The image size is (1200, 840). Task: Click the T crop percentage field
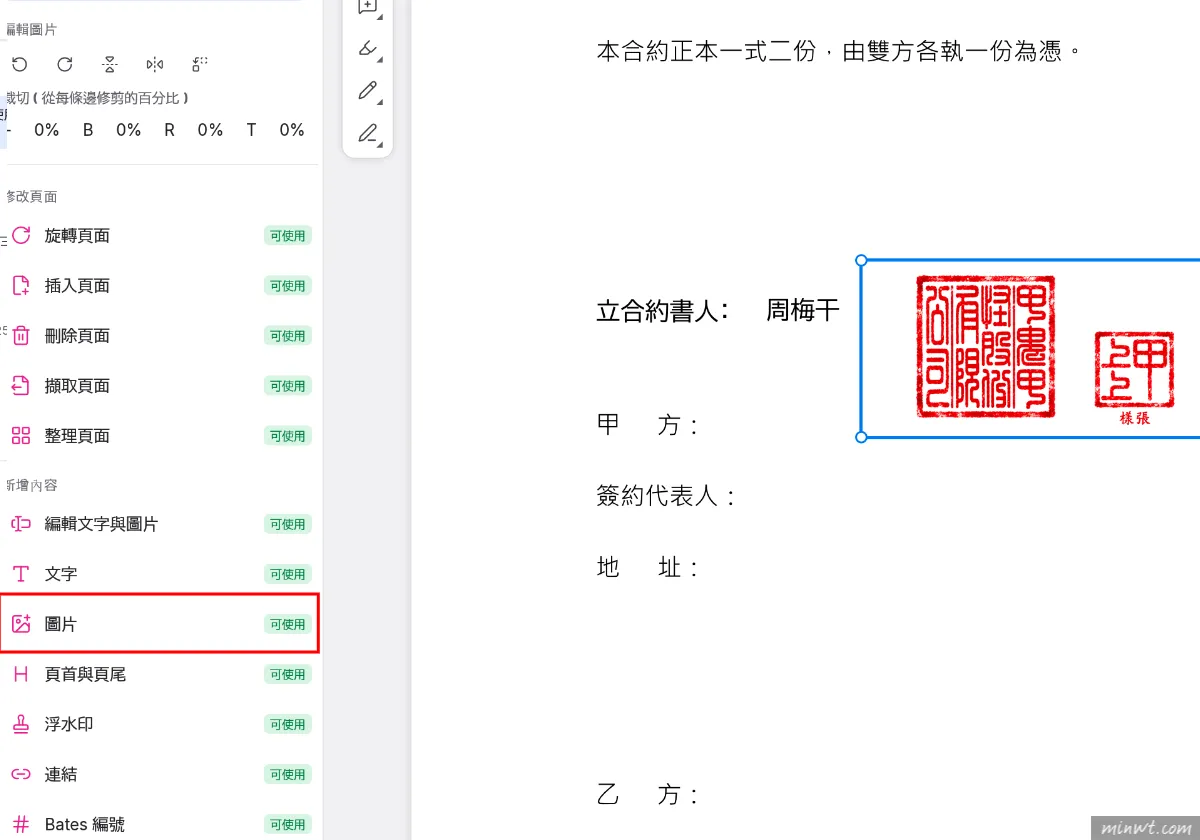(x=292, y=130)
